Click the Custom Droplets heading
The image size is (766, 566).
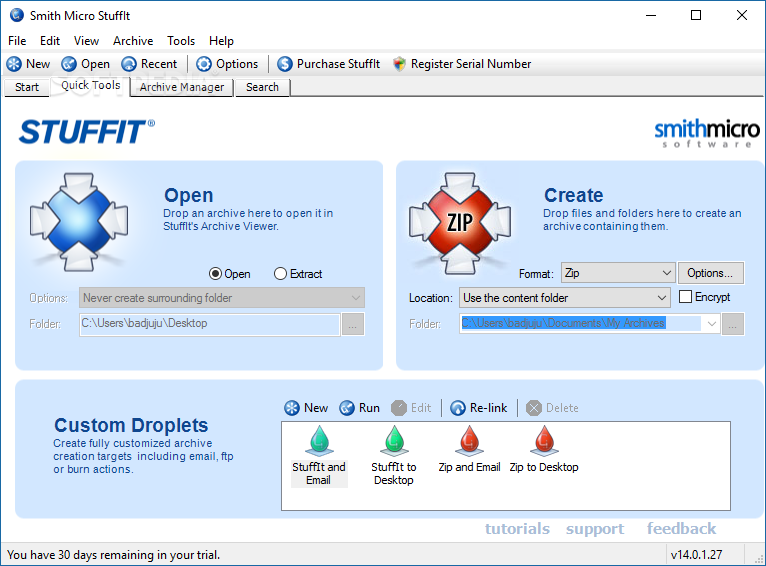pyautogui.click(x=131, y=425)
